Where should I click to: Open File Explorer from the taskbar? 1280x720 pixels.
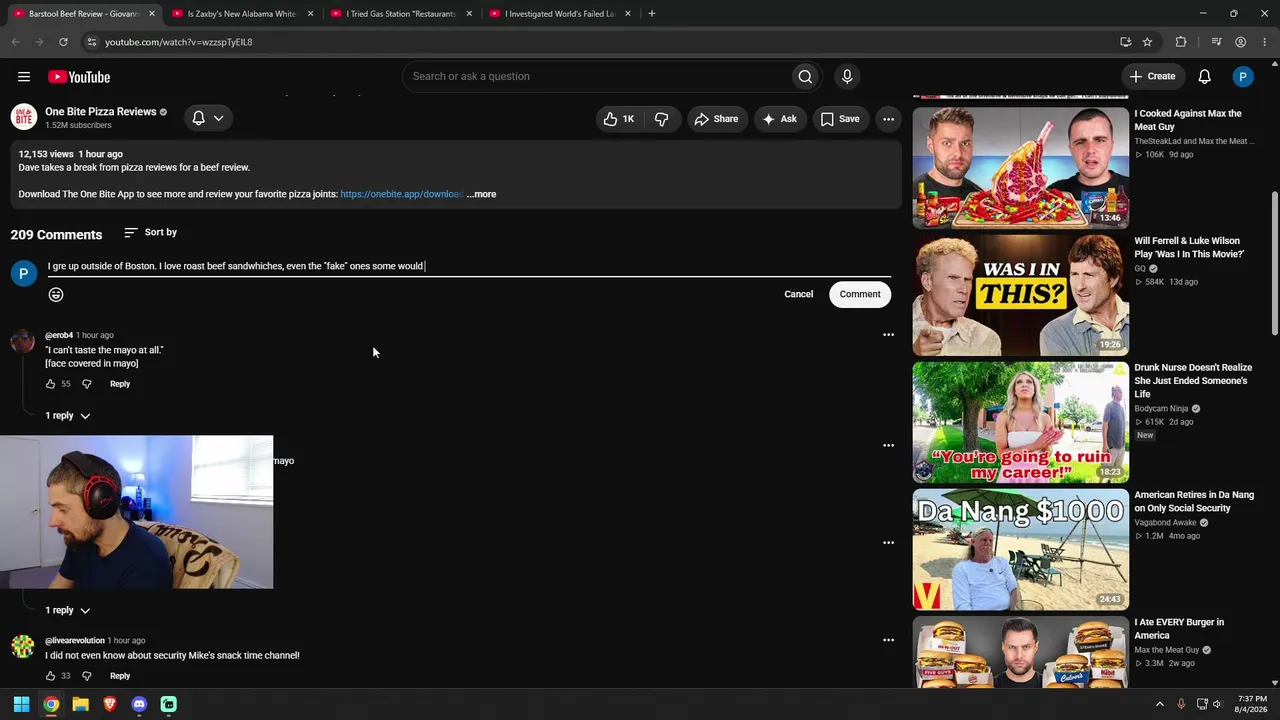80,704
